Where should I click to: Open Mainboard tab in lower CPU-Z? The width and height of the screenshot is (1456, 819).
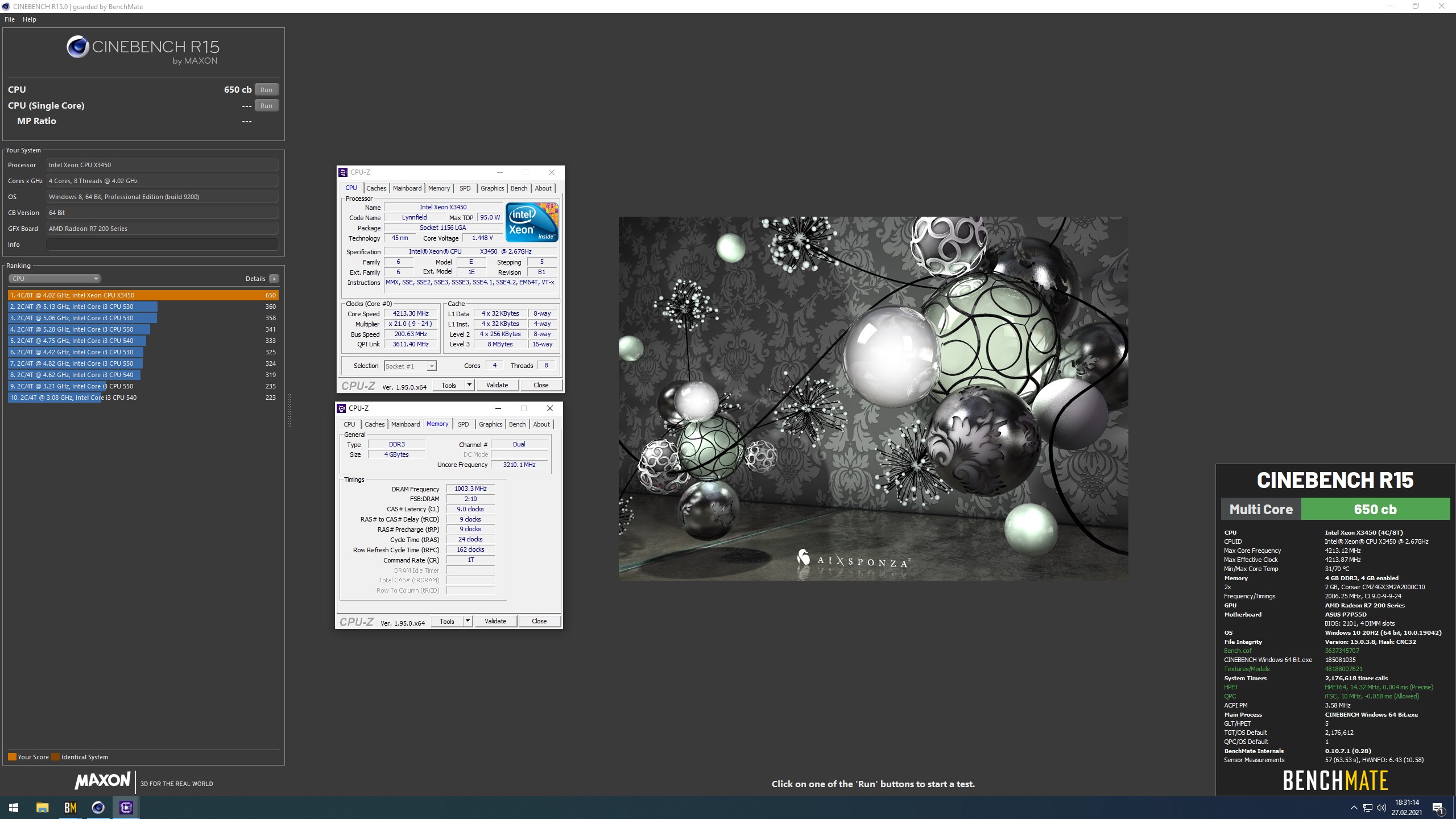point(406,424)
